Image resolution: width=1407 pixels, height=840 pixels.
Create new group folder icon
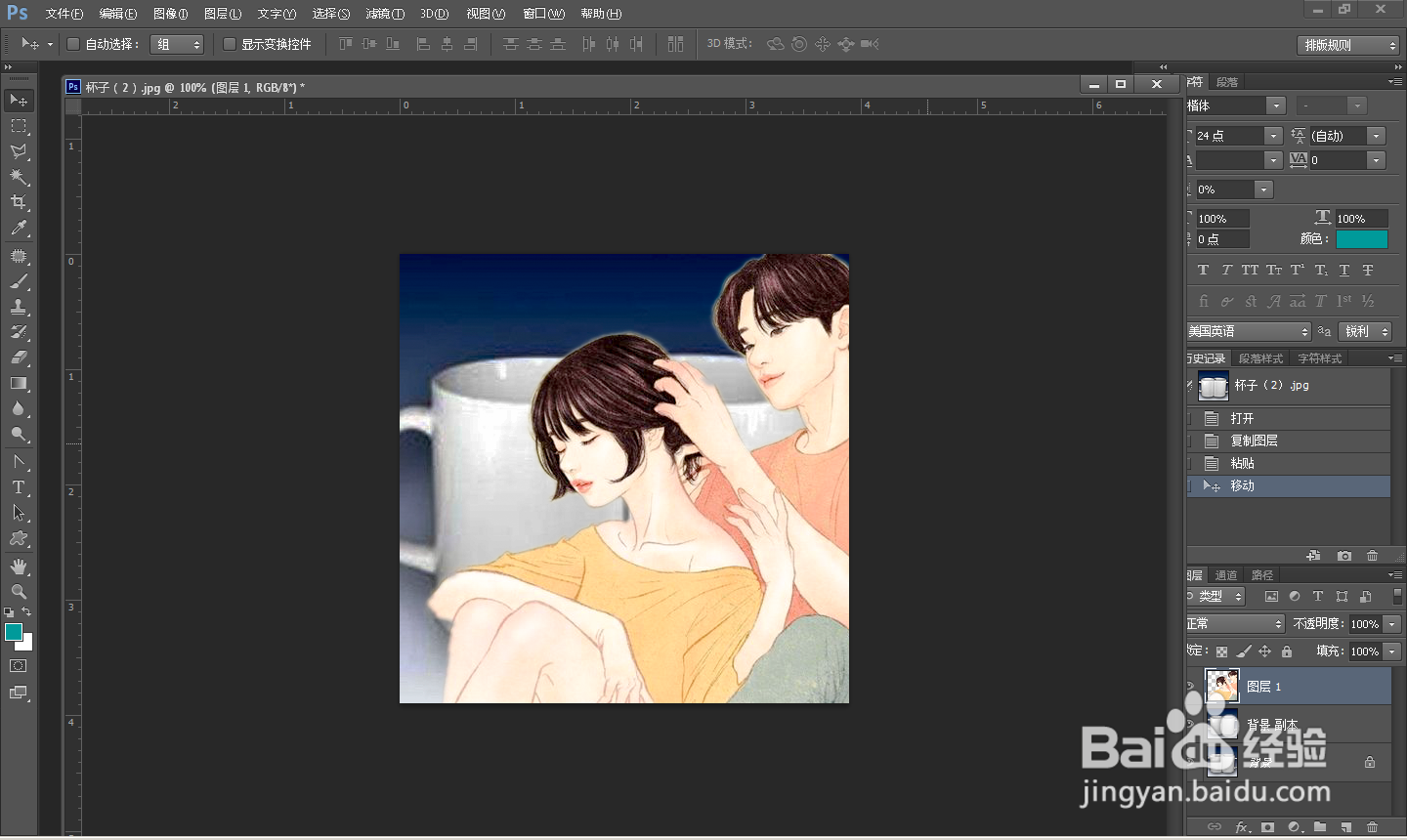(1320, 827)
